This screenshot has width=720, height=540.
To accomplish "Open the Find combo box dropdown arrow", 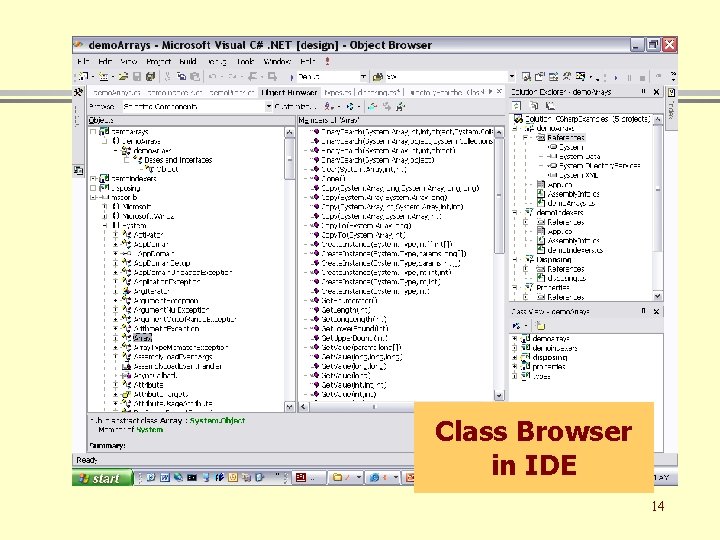I will click(512, 77).
